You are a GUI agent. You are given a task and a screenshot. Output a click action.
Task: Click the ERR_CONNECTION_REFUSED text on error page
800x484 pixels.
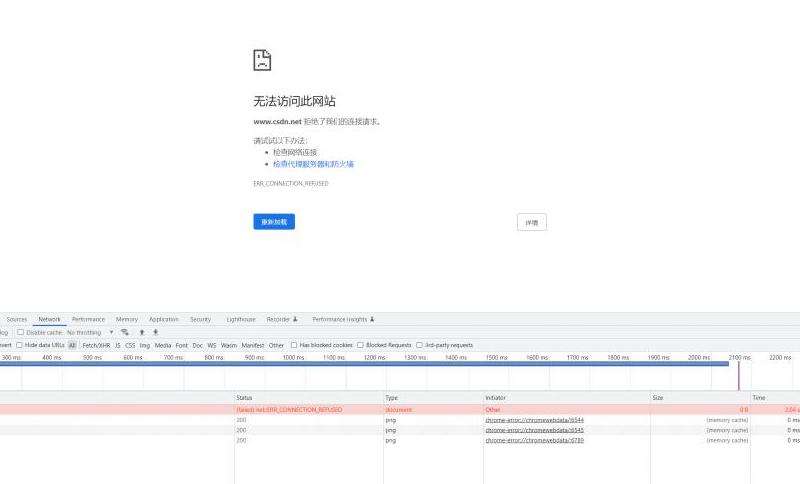(291, 184)
